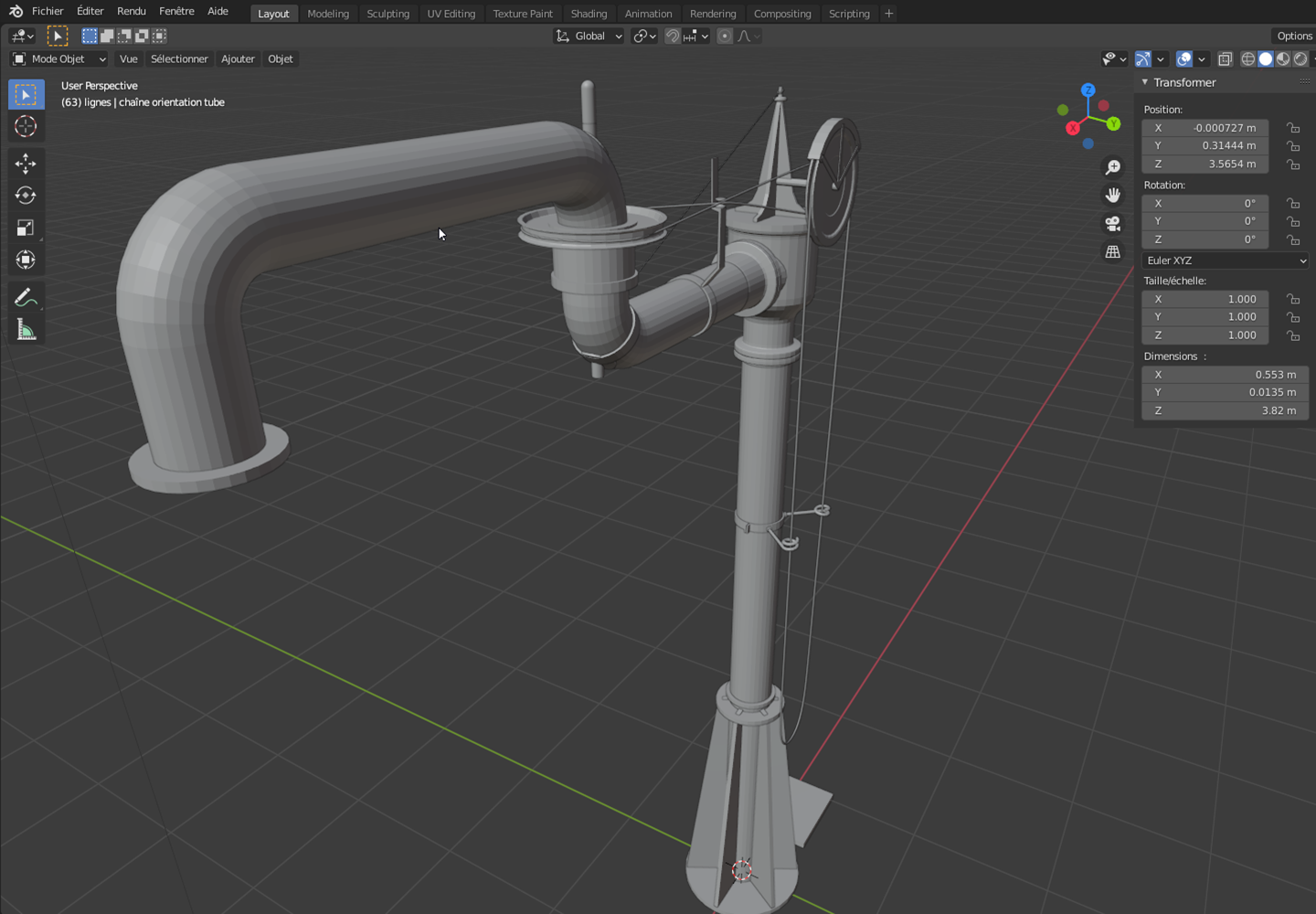The image size is (1316, 914).
Task: Toggle X-ray display mode
Action: pyautogui.click(x=1225, y=59)
